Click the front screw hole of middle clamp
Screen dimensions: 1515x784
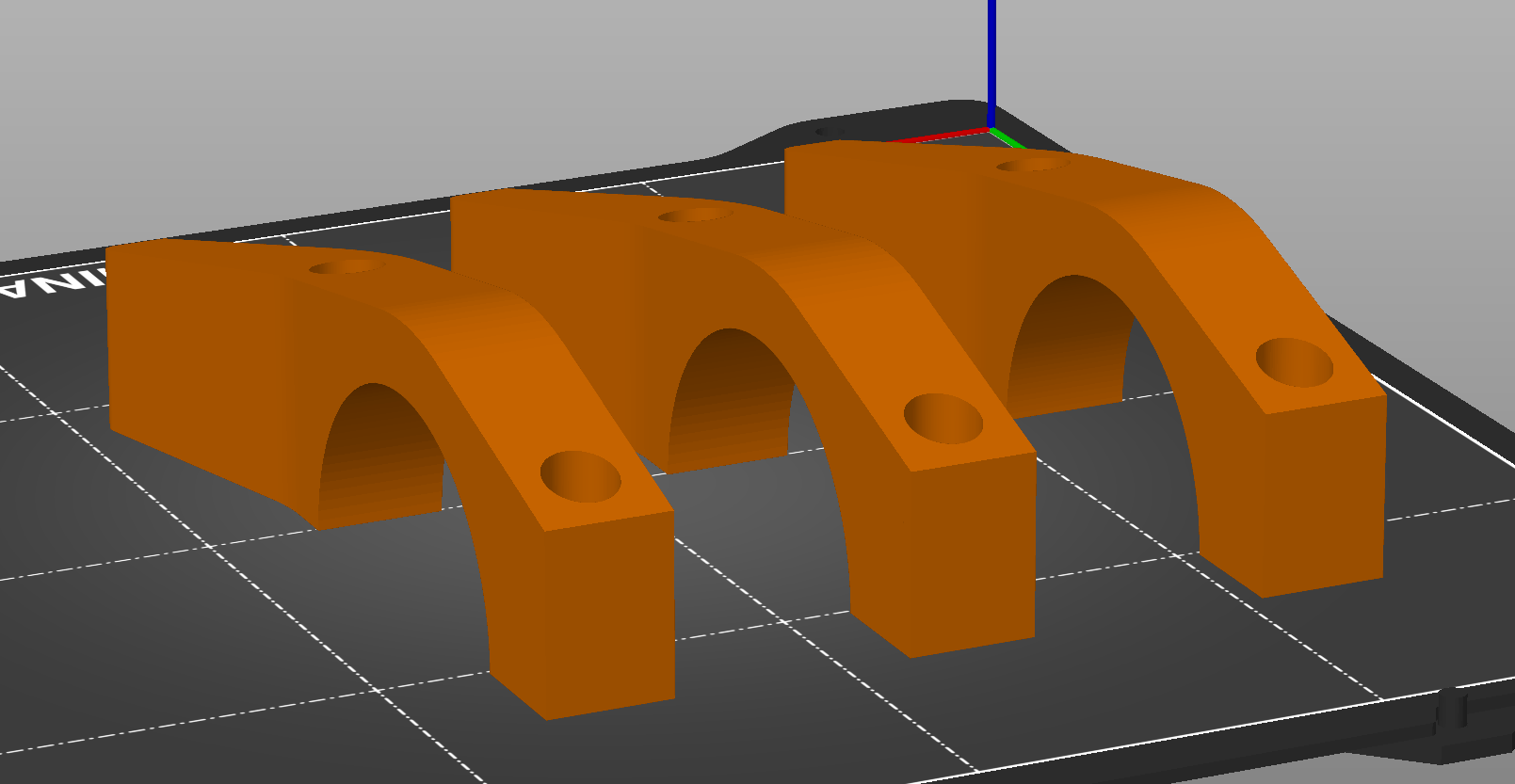[943, 419]
